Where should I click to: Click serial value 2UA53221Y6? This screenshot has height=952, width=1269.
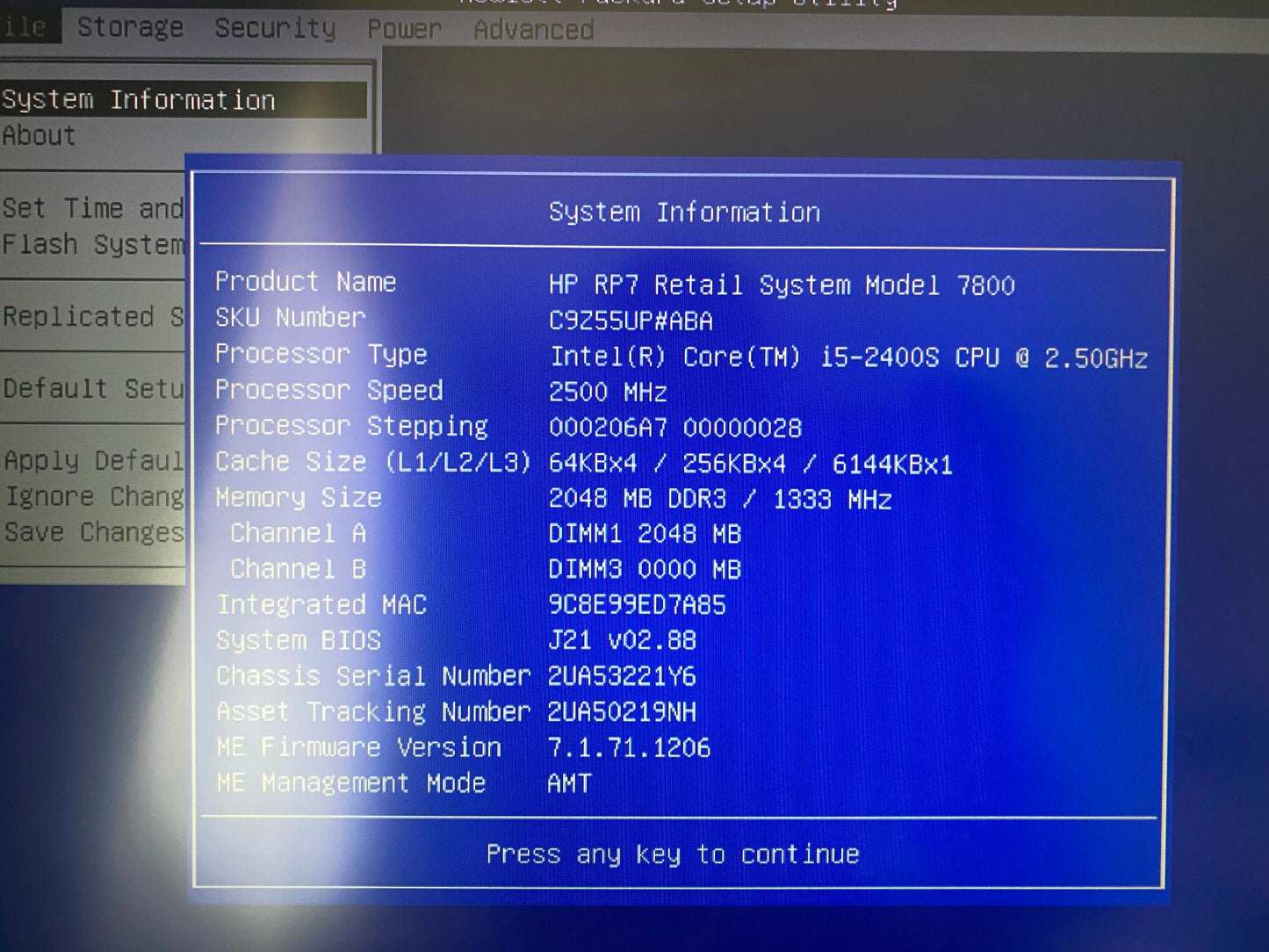622,676
